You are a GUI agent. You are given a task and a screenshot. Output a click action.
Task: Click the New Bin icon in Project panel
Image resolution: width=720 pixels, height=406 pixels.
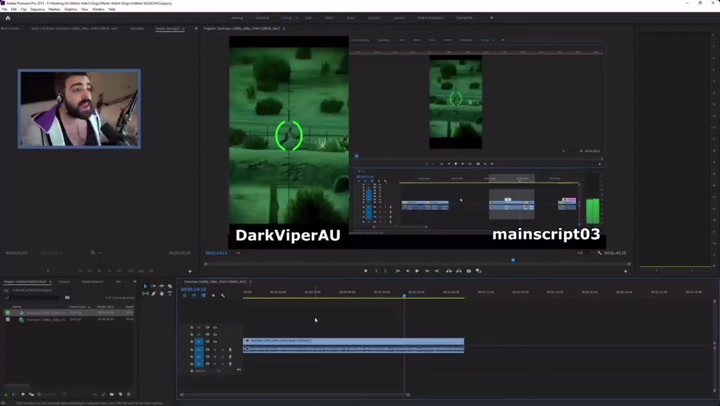(x=112, y=394)
